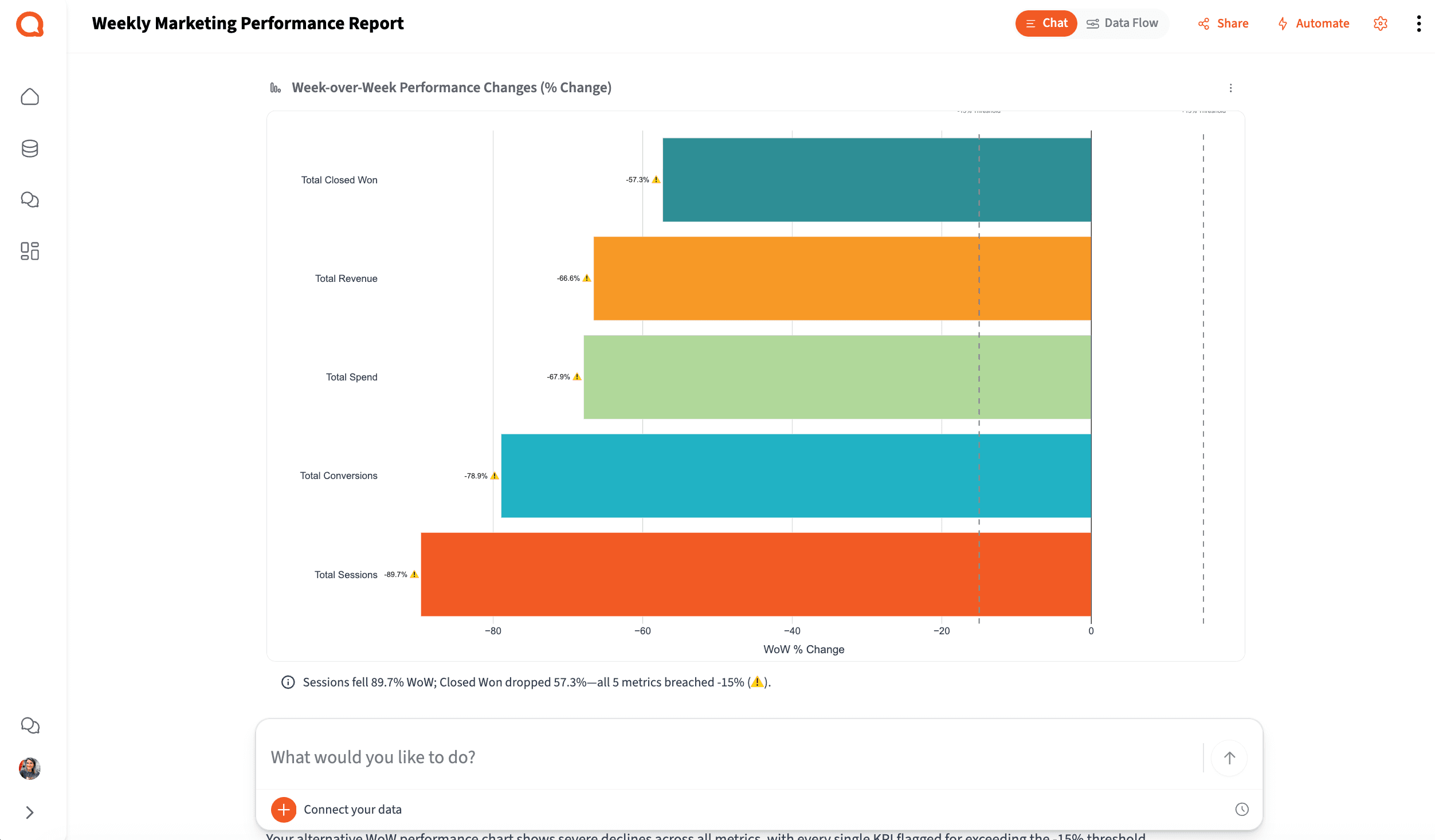1435x840 pixels.
Task: Open the header vertical ellipsis menu
Action: pos(1419,23)
